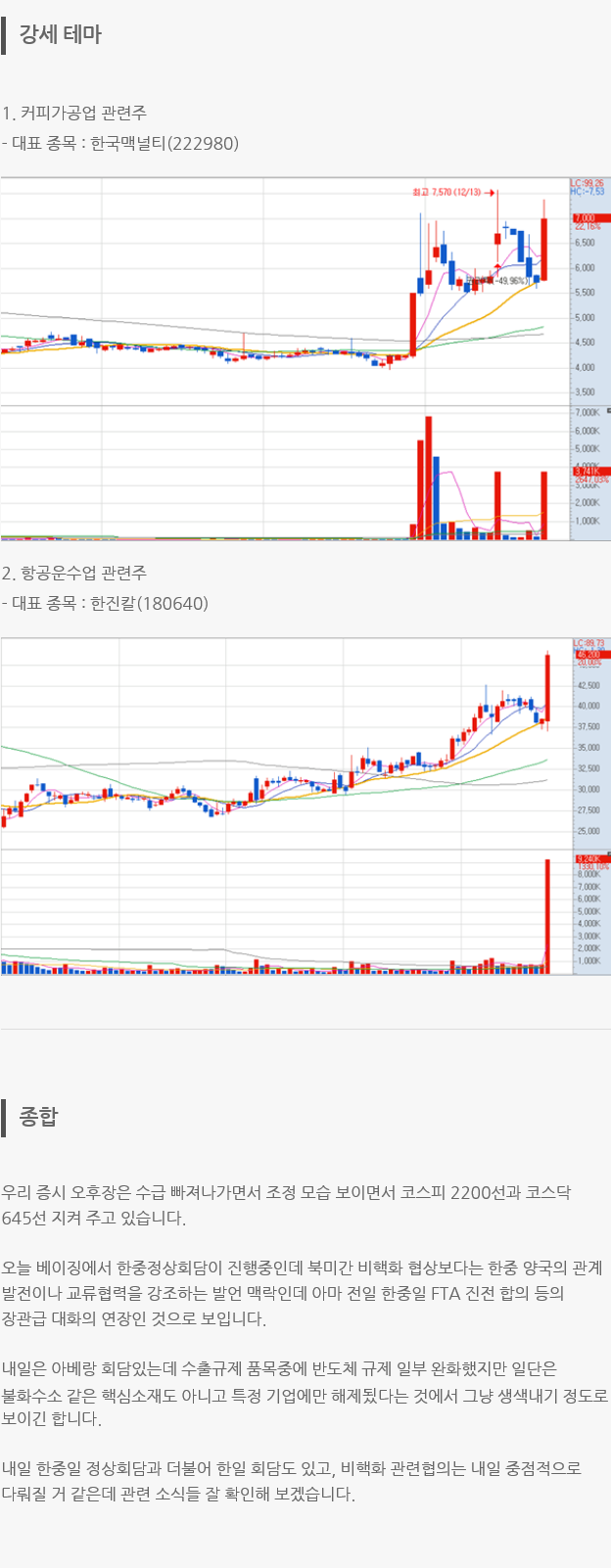Click the LC:99.26 label on first chart
This screenshot has width=611, height=1568.
click(x=587, y=183)
